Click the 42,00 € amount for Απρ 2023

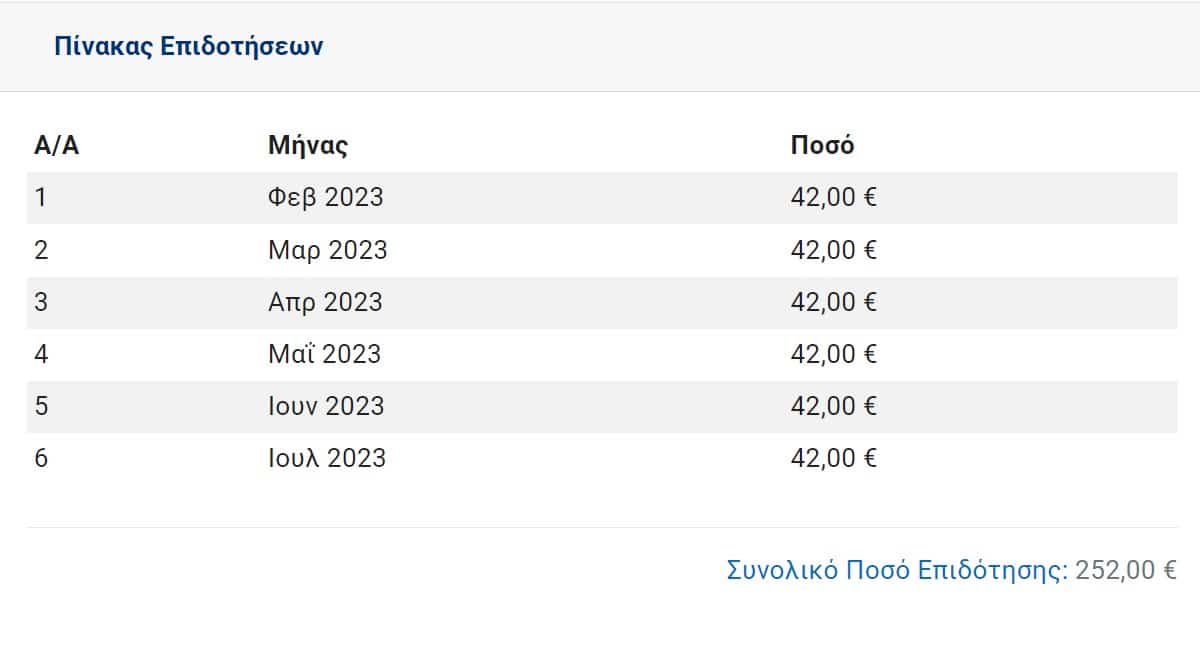point(833,302)
